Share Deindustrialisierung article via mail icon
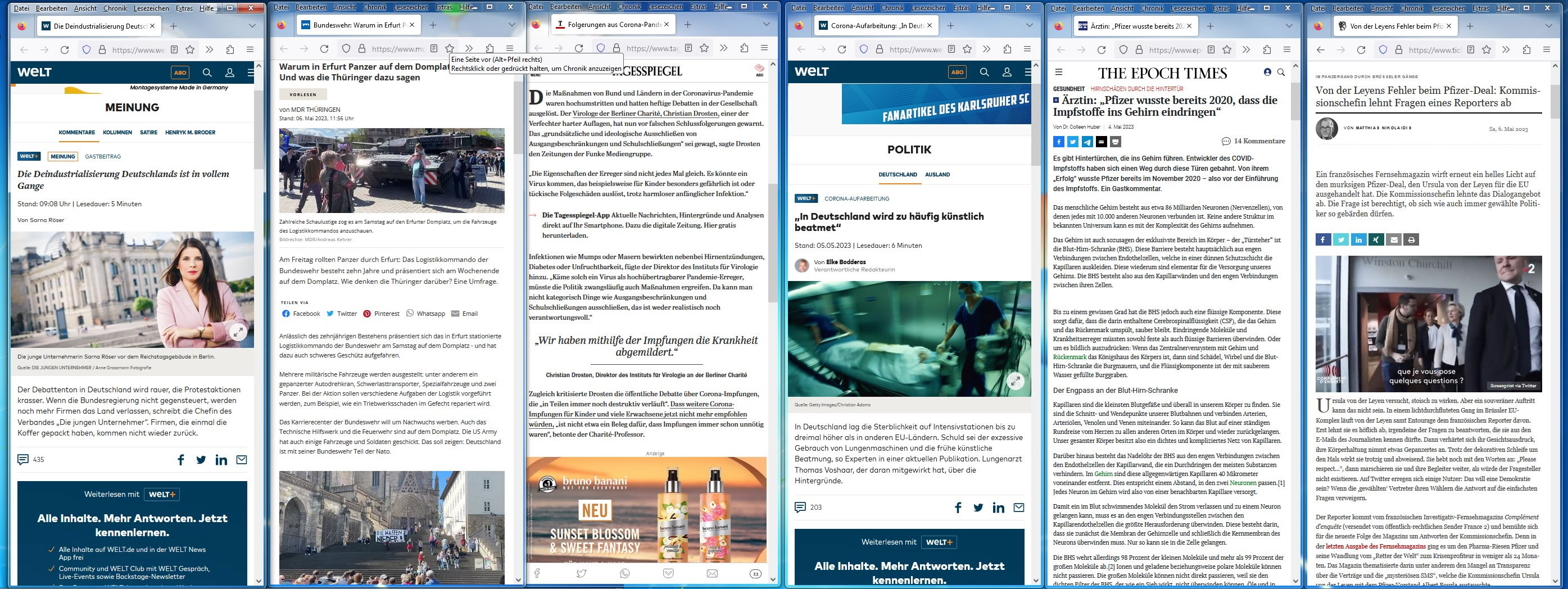Viewport: 1568px width, 589px height. [242, 460]
